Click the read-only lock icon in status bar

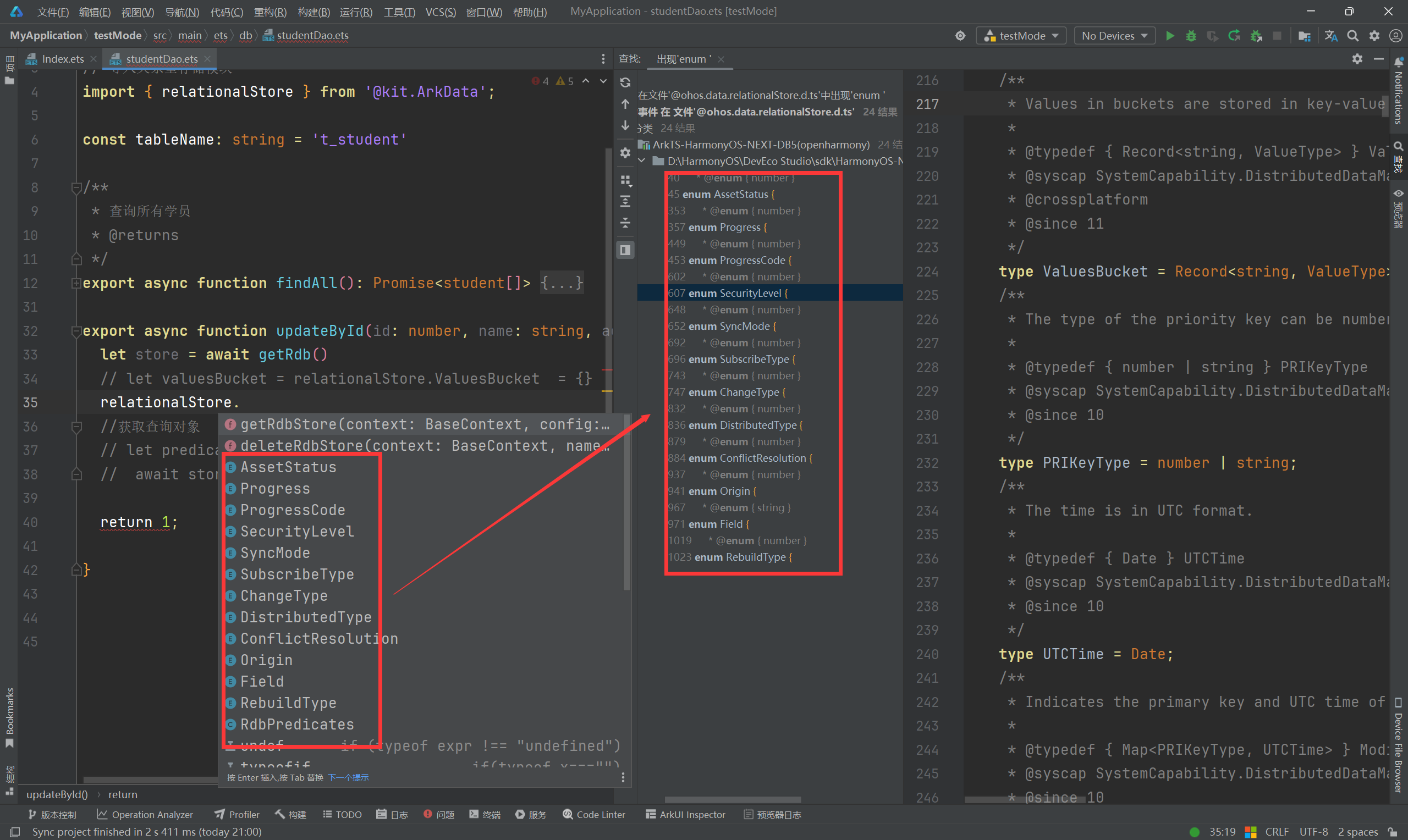(x=1392, y=832)
